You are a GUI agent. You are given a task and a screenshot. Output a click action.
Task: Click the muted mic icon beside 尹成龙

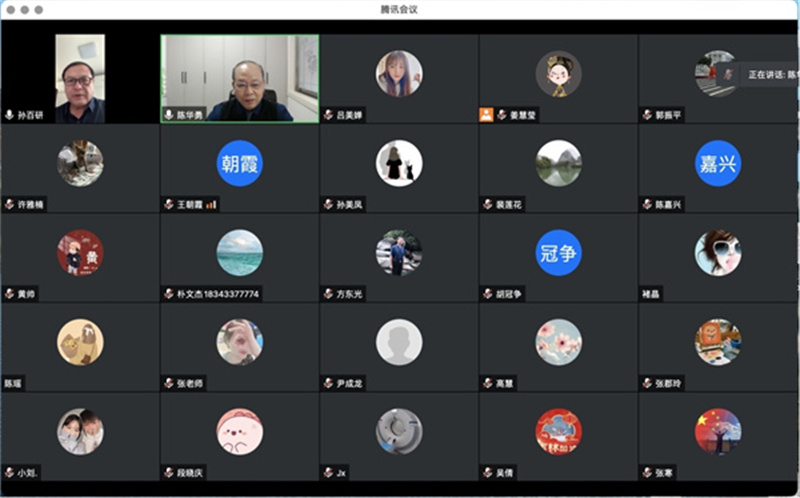[328, 383]
